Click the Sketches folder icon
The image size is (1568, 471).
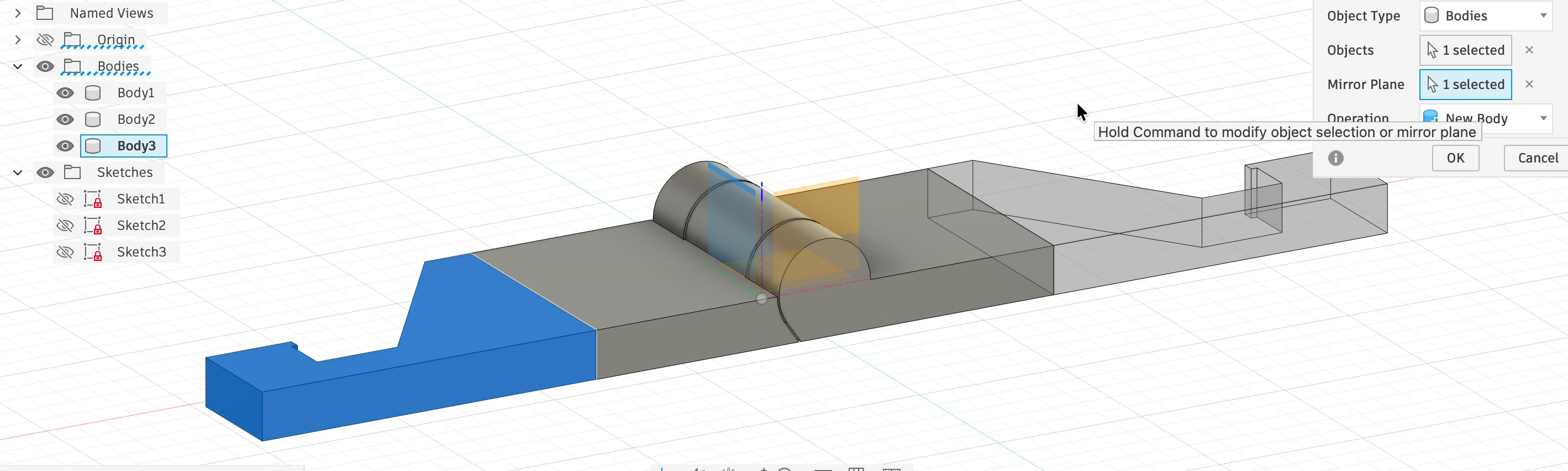coord(72,172)
